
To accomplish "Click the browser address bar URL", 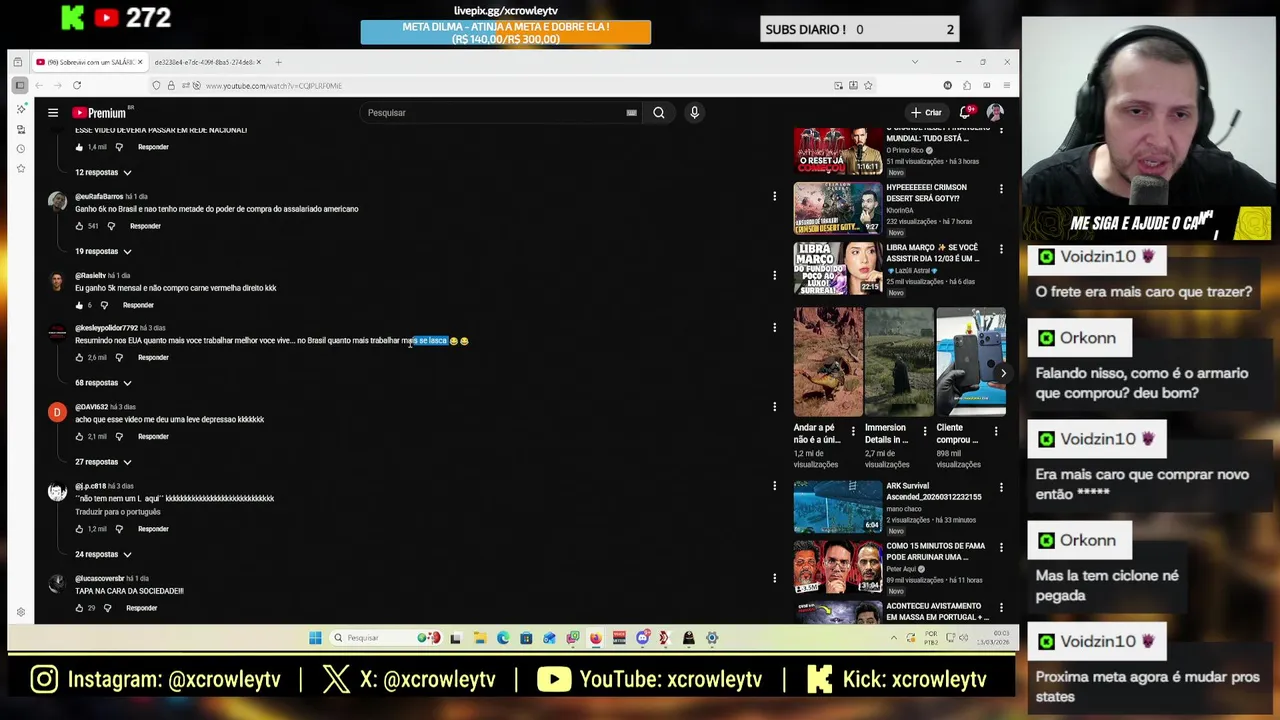I will pyautogui.click(x=274, y=86).
